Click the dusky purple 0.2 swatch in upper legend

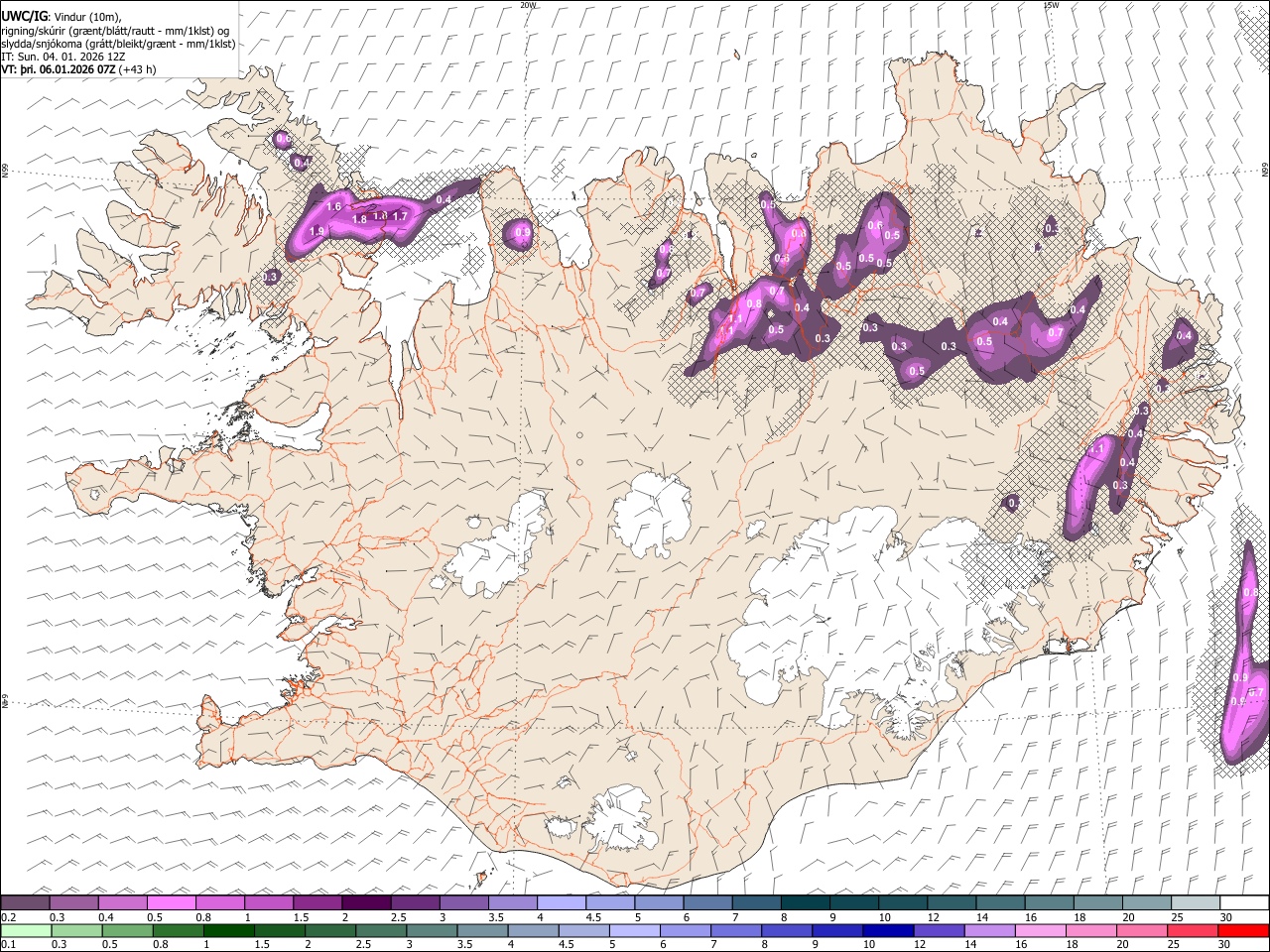[26, 902]
